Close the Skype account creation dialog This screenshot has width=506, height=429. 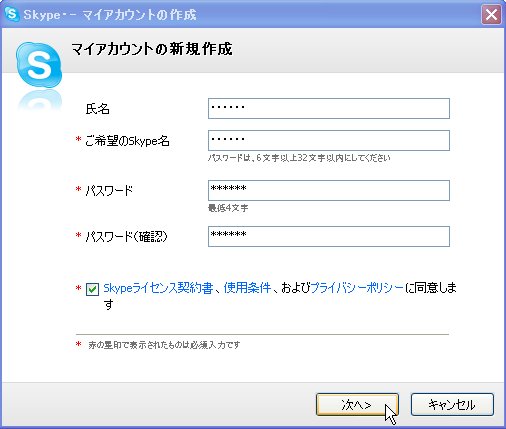coord(491,15)
